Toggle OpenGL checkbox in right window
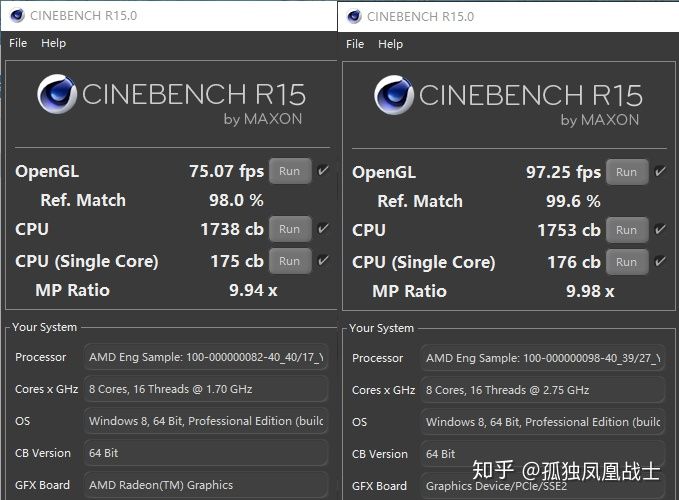The image size is (679, 500). tap(660, 171)
